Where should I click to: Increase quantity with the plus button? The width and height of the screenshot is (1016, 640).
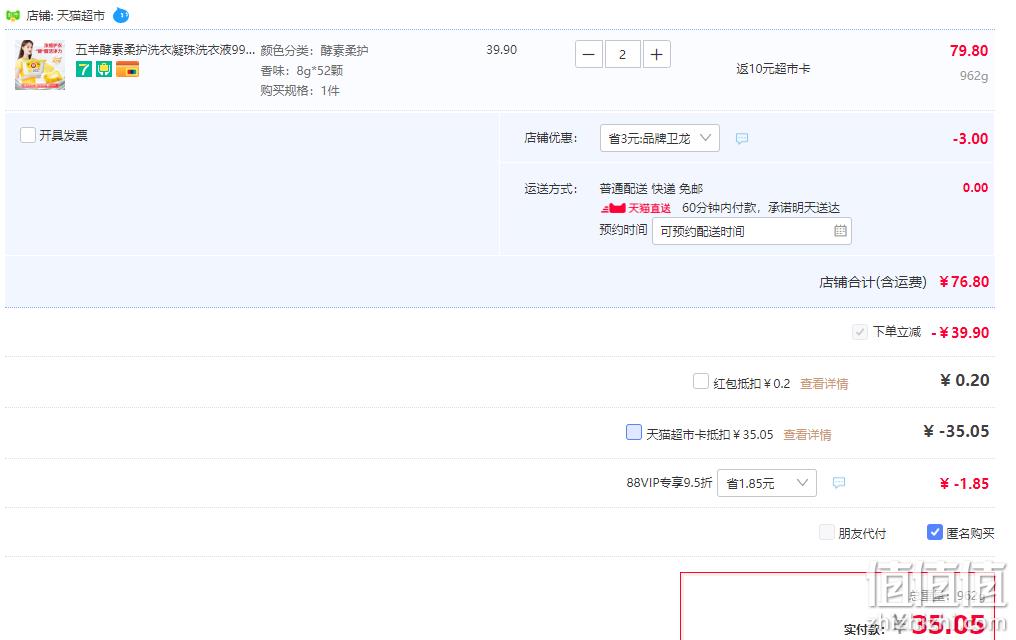click(x=656, y=54)
